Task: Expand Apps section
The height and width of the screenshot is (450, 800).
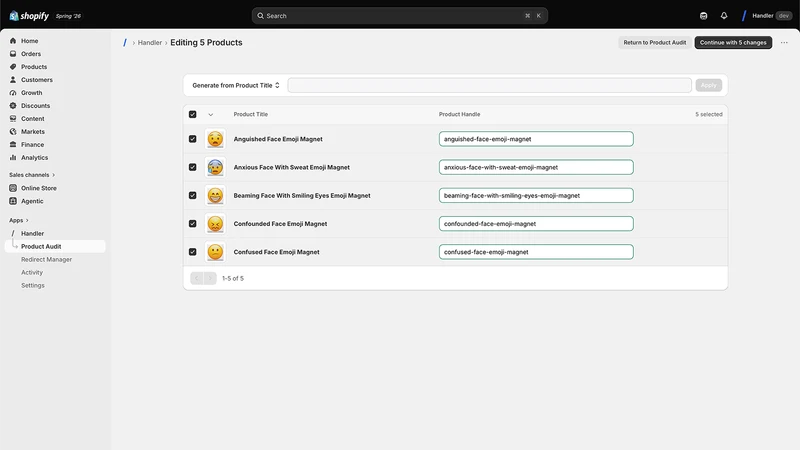Action: [x=19, y=220]
